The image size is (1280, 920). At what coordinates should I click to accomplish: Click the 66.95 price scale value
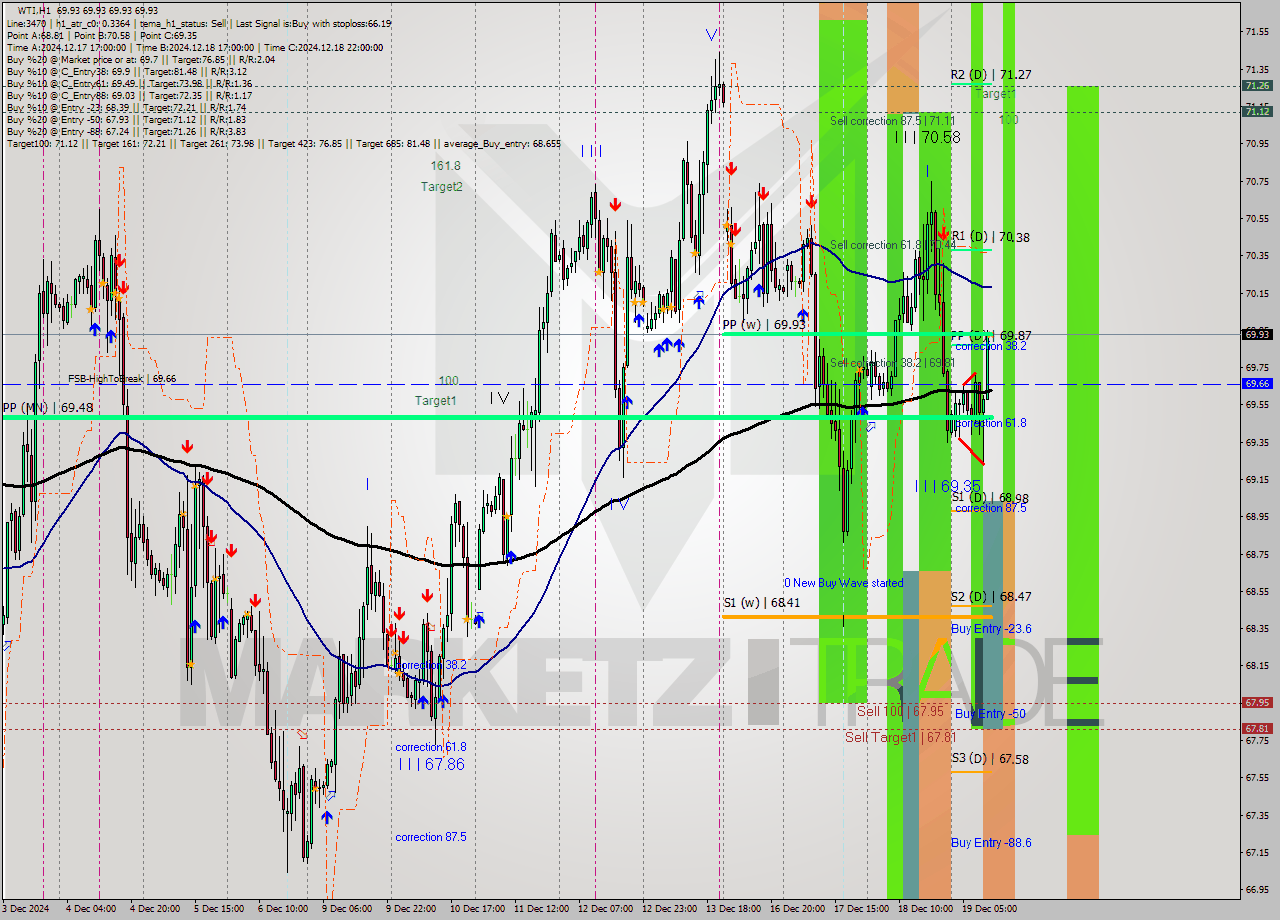1257,889
